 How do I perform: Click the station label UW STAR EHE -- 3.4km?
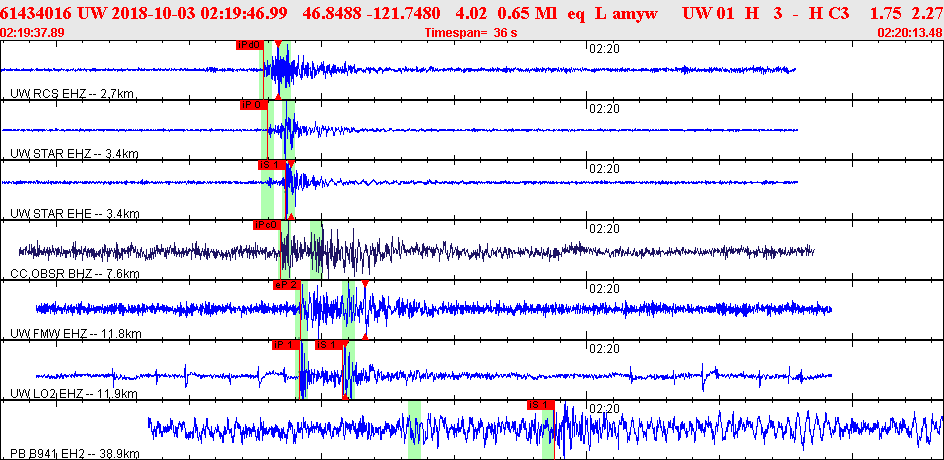[75, 213]
